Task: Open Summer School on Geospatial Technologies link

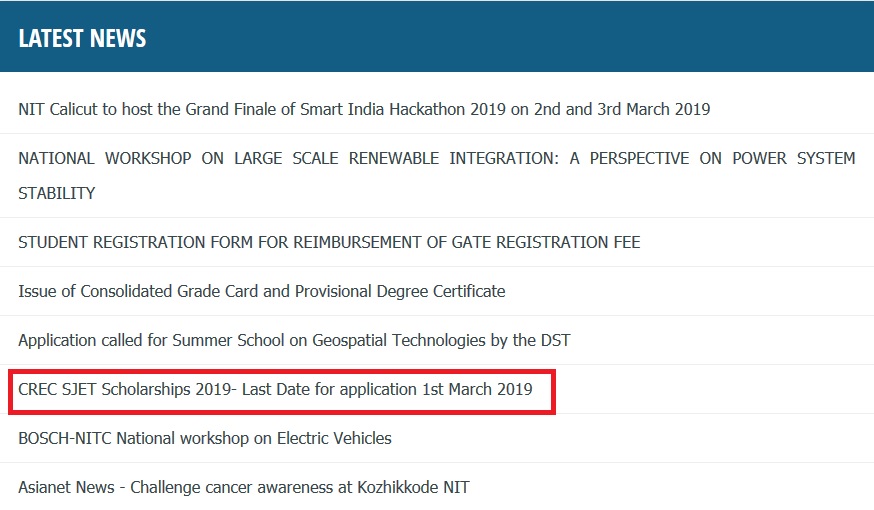Action: (294, 340)
